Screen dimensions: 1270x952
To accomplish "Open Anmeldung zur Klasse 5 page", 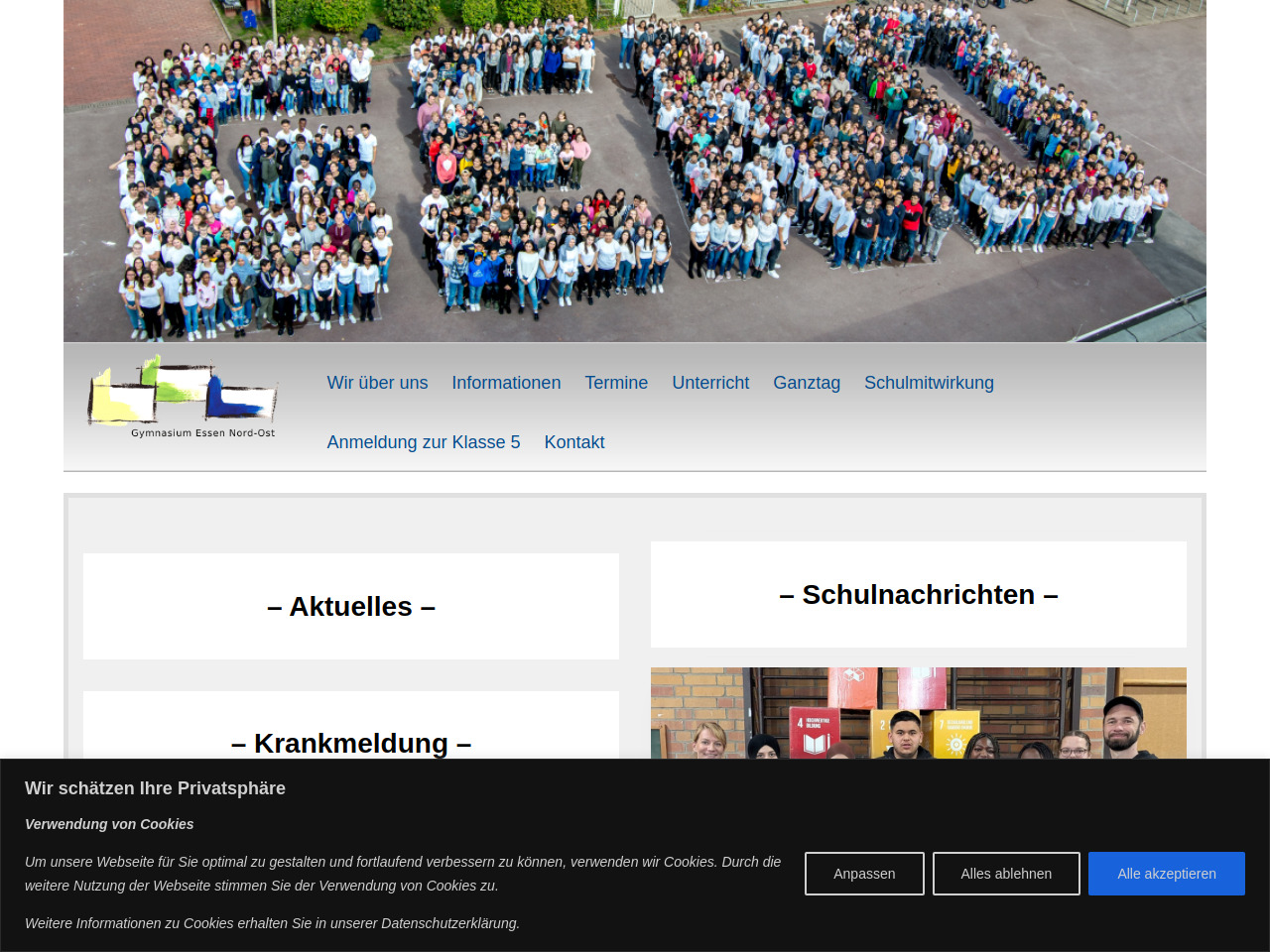I will [x=424, y=442].
